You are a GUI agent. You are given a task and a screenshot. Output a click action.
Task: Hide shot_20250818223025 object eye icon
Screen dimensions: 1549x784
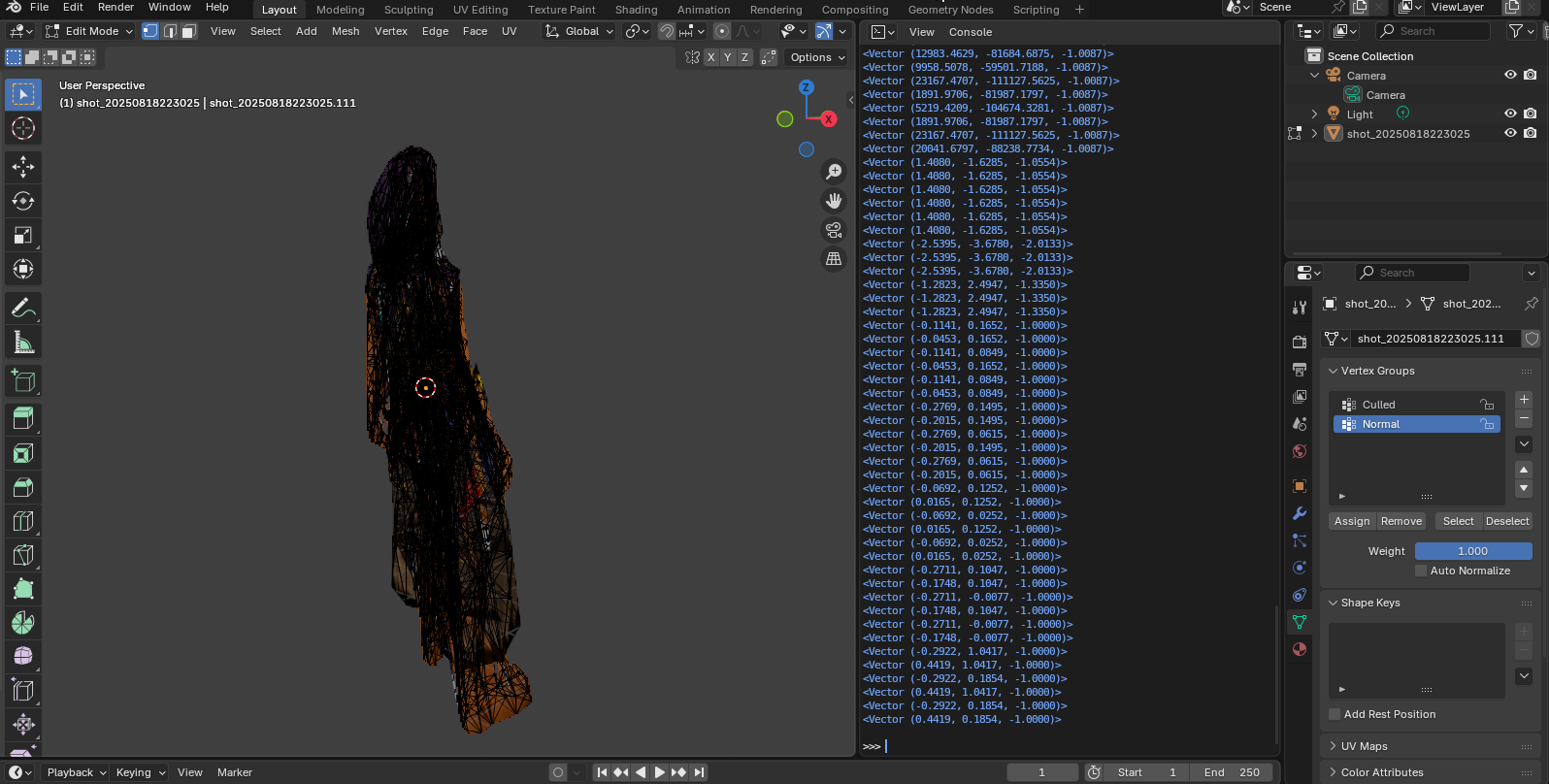tap(1510, 133)
